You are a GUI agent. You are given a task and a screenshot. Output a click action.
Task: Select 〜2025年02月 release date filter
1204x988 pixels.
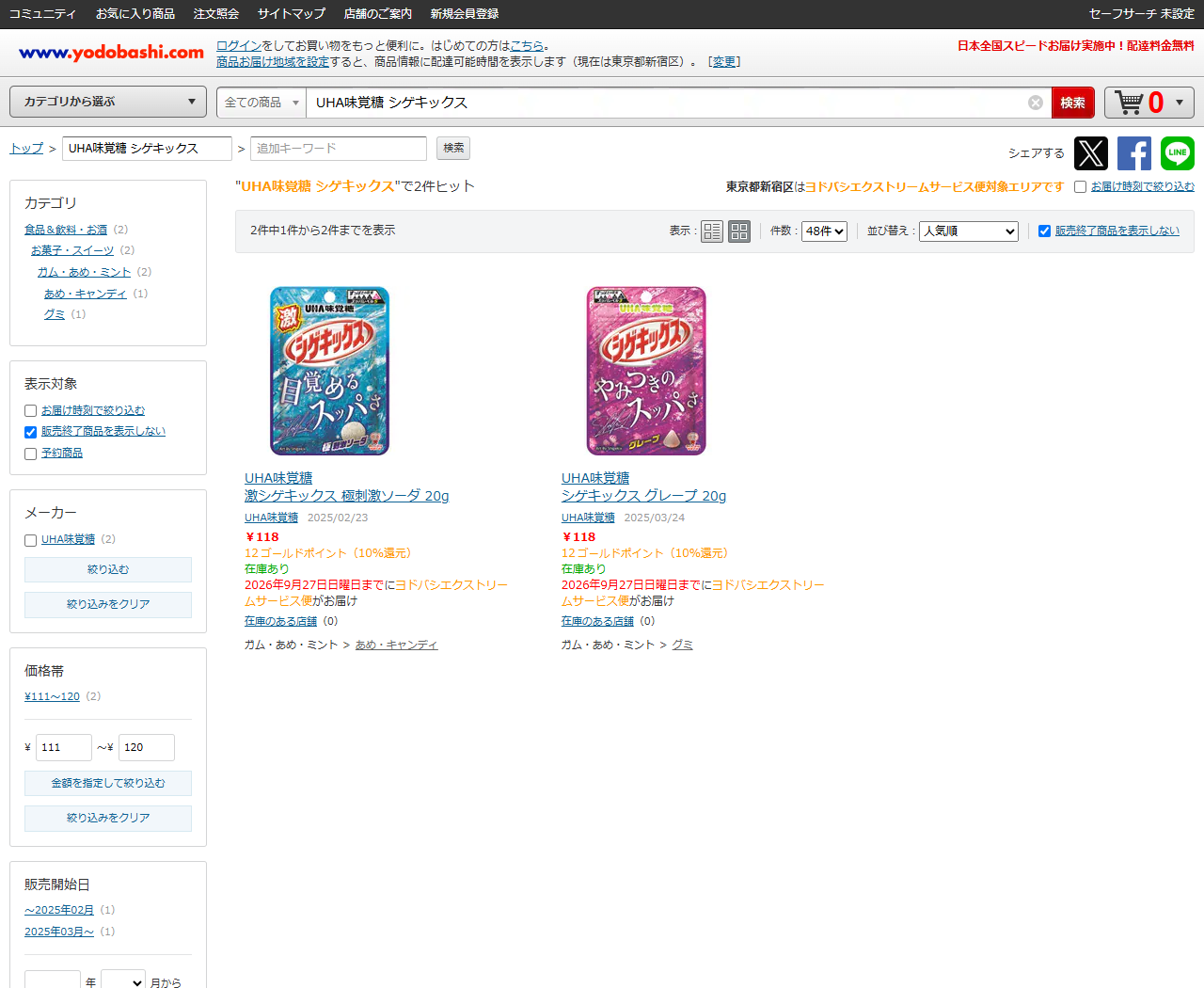[59, 910]
